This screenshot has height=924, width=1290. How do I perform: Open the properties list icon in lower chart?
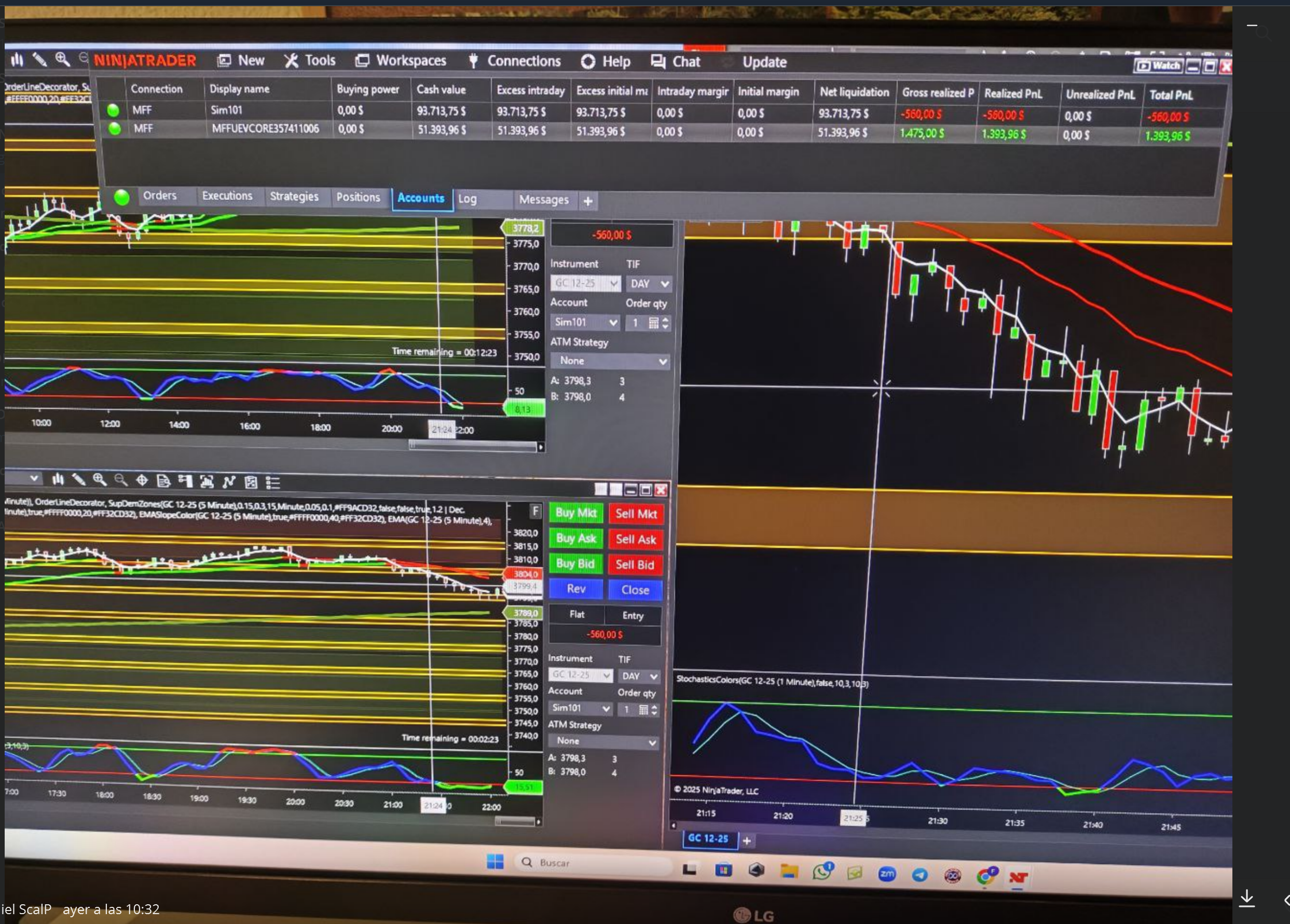[272, 483]
